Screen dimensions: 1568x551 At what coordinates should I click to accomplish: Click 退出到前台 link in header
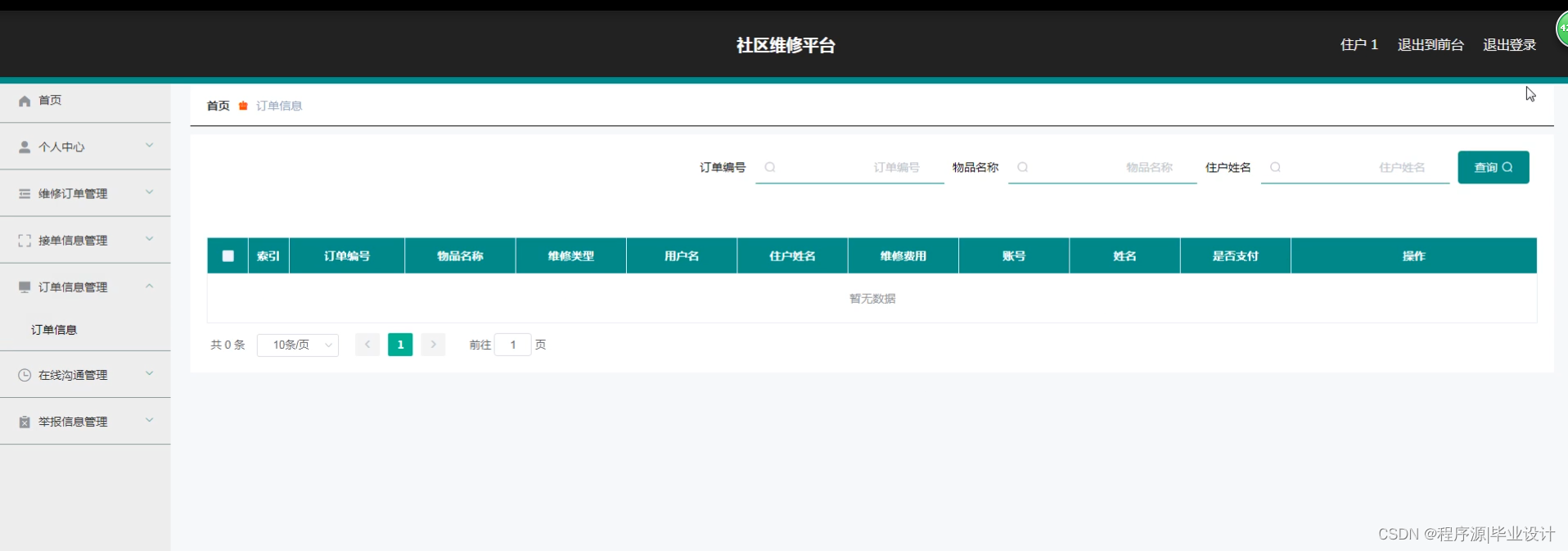[1431, 45]
